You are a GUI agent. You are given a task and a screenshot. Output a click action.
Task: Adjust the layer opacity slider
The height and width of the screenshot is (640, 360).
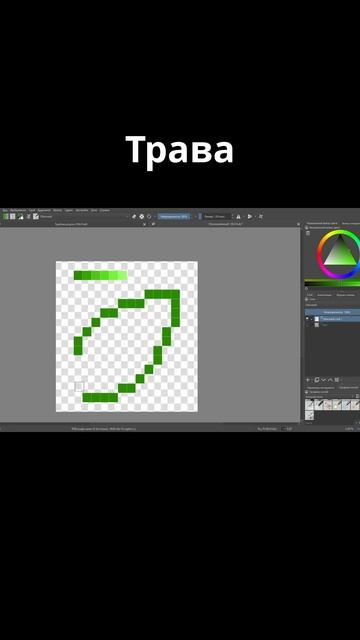pyautogui.click(x=332, y=312)
